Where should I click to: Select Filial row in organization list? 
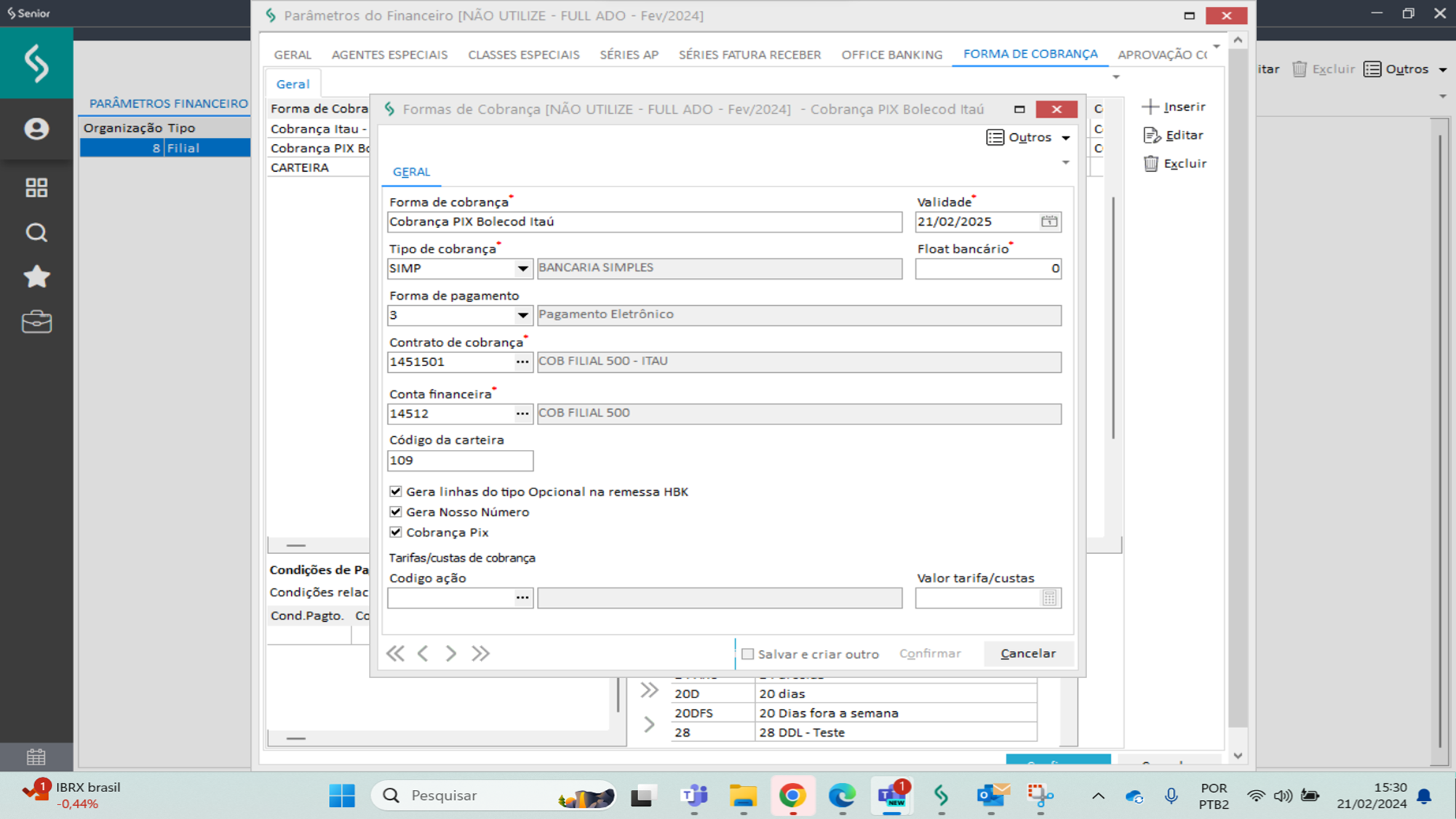165,148
